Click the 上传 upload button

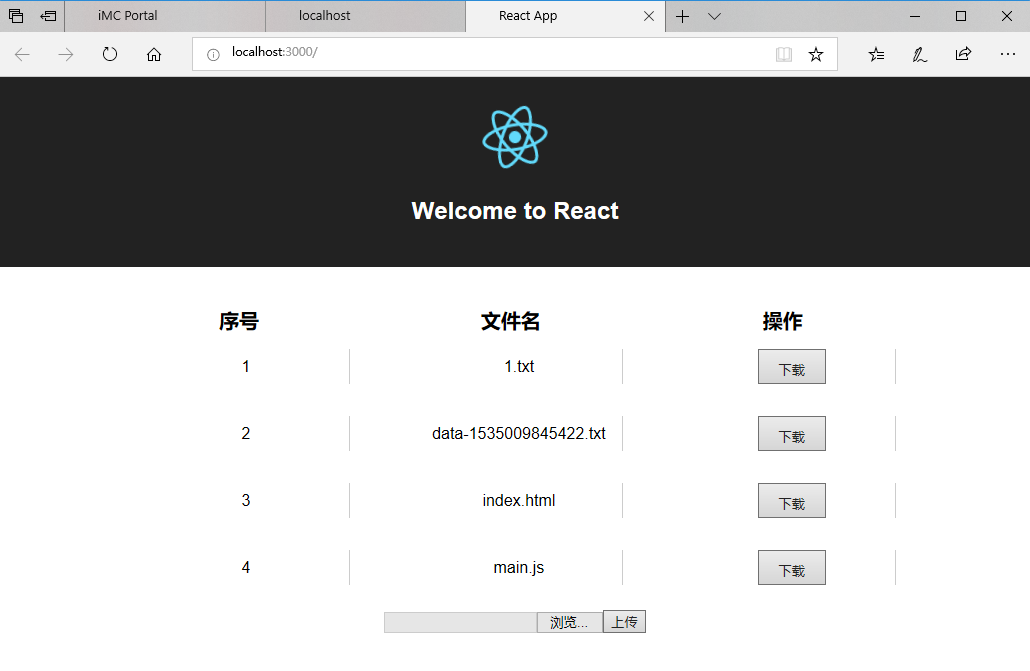[624, 622]
